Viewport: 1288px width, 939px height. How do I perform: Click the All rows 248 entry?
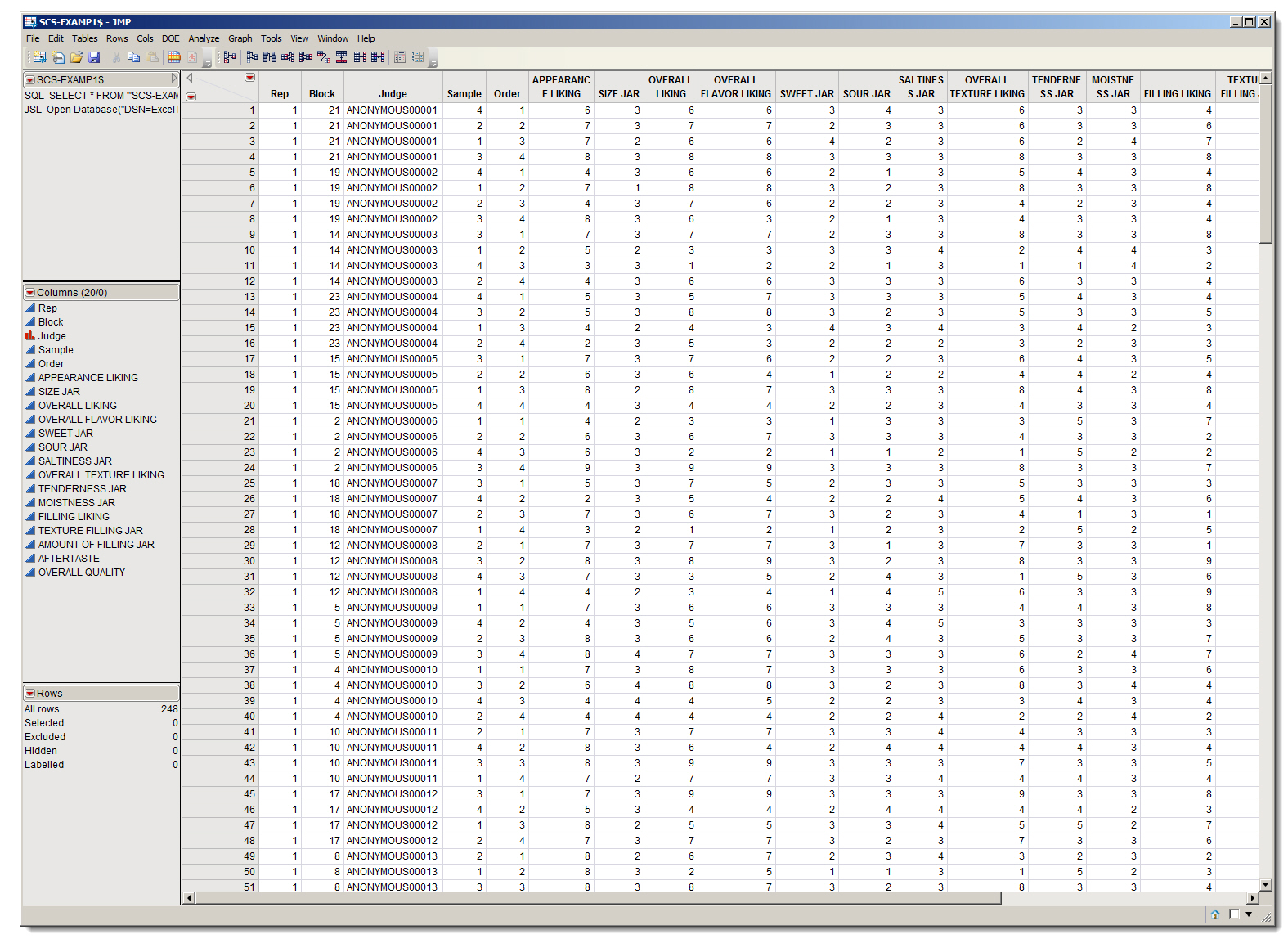click(101, 708)
